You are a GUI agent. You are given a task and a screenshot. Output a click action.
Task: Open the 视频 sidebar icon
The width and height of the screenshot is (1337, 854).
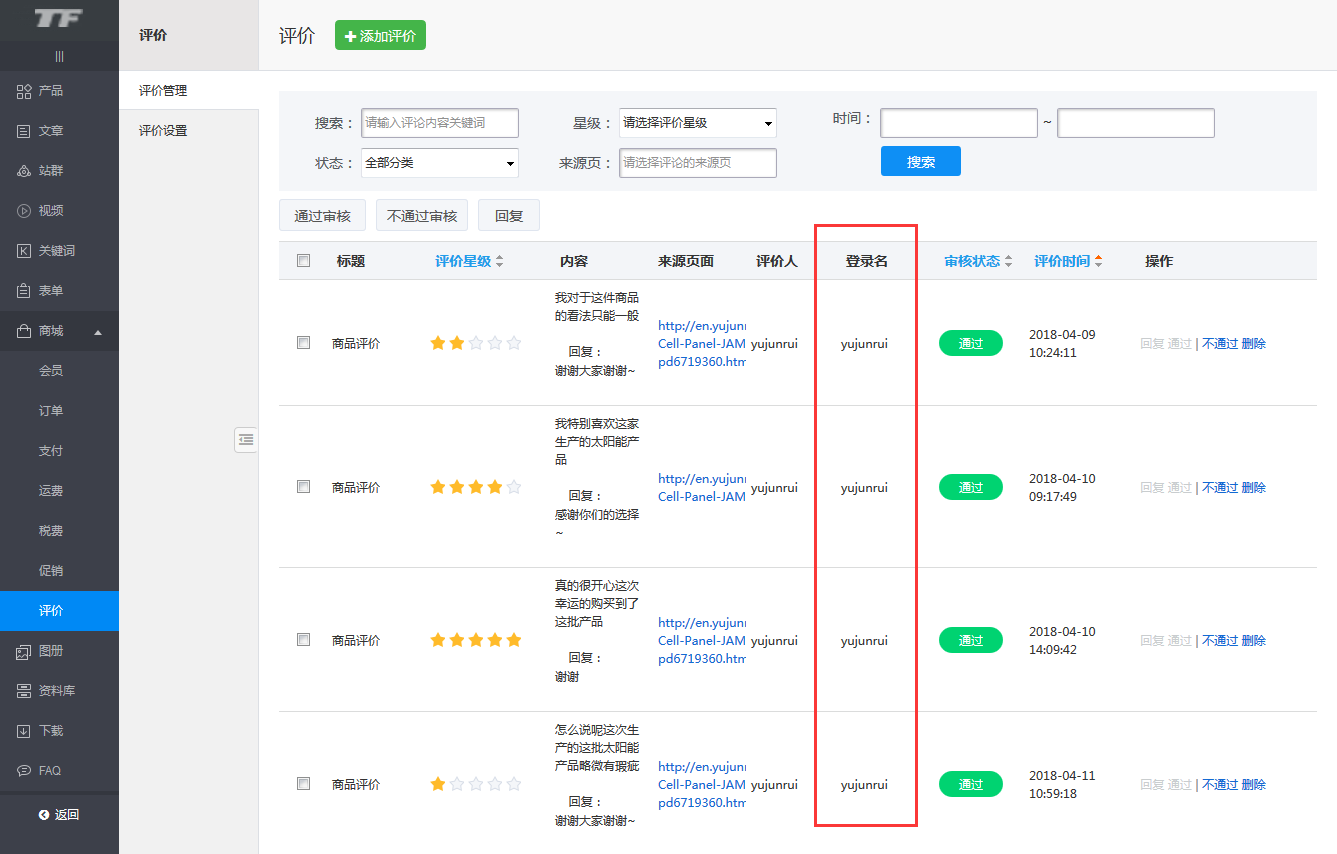coord(24,211)
